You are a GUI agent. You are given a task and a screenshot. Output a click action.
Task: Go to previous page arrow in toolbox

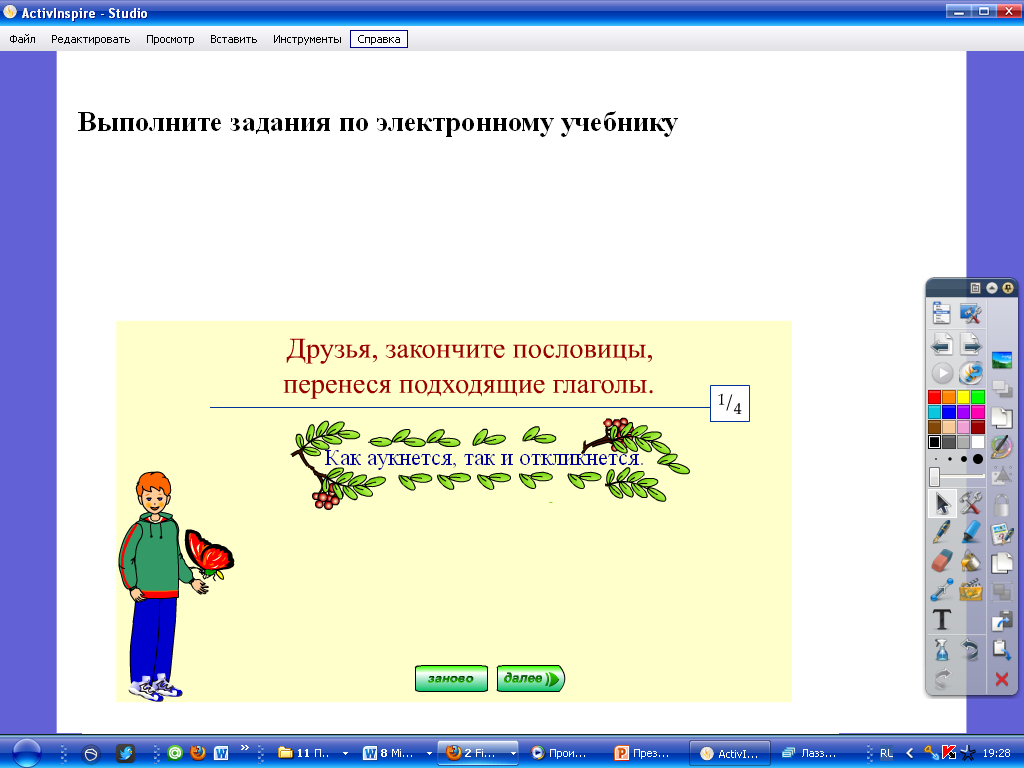941,345
